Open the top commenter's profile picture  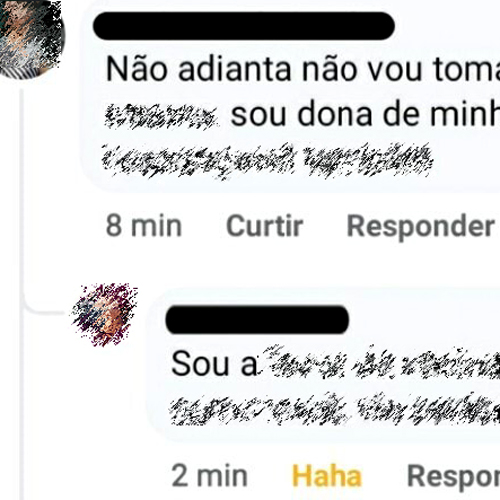point(31,39)
